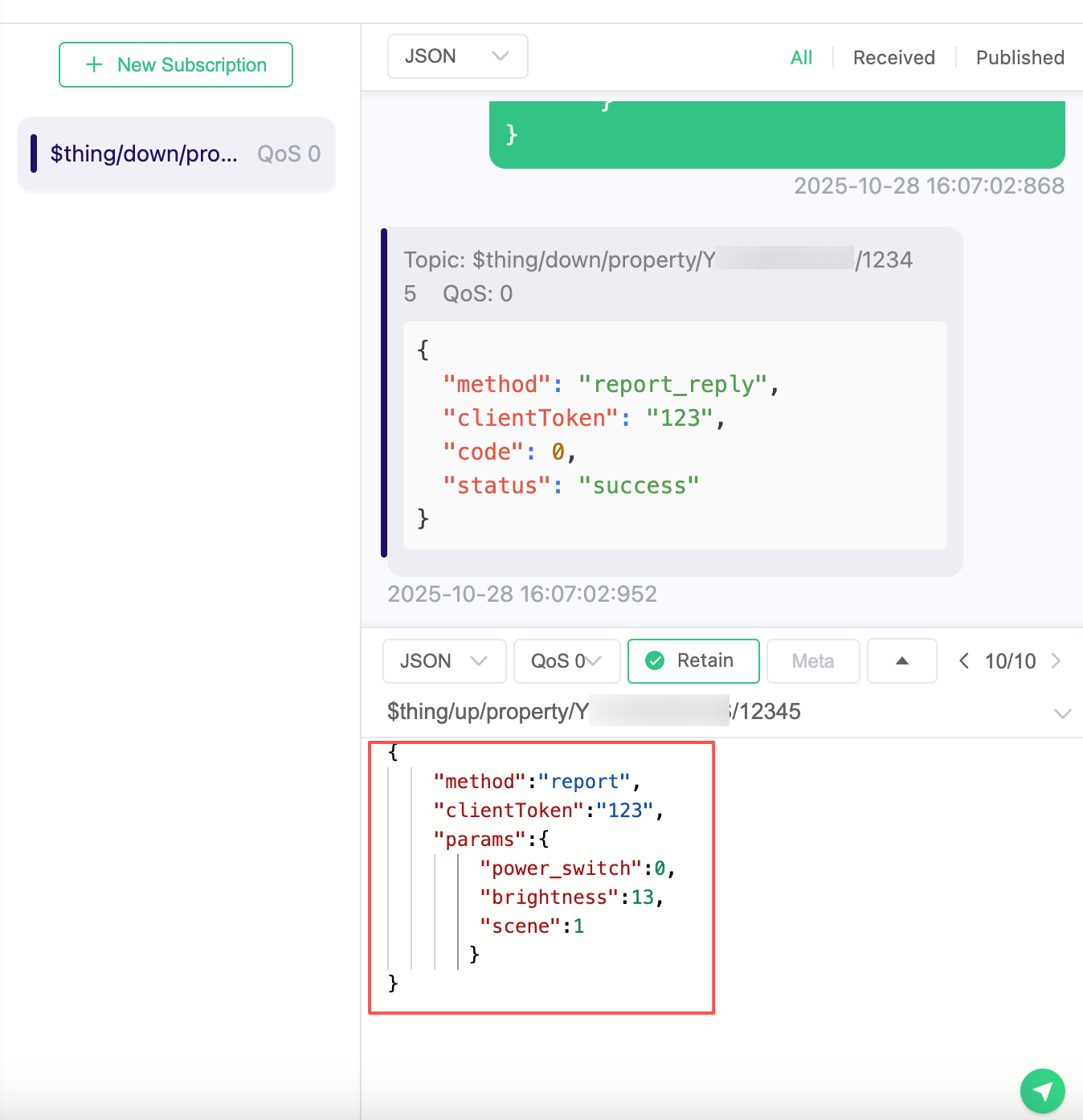Filter to Published messages
Viewport: 1083px width, 1120px height.
pyautogui.click(x=1020, y=58)
